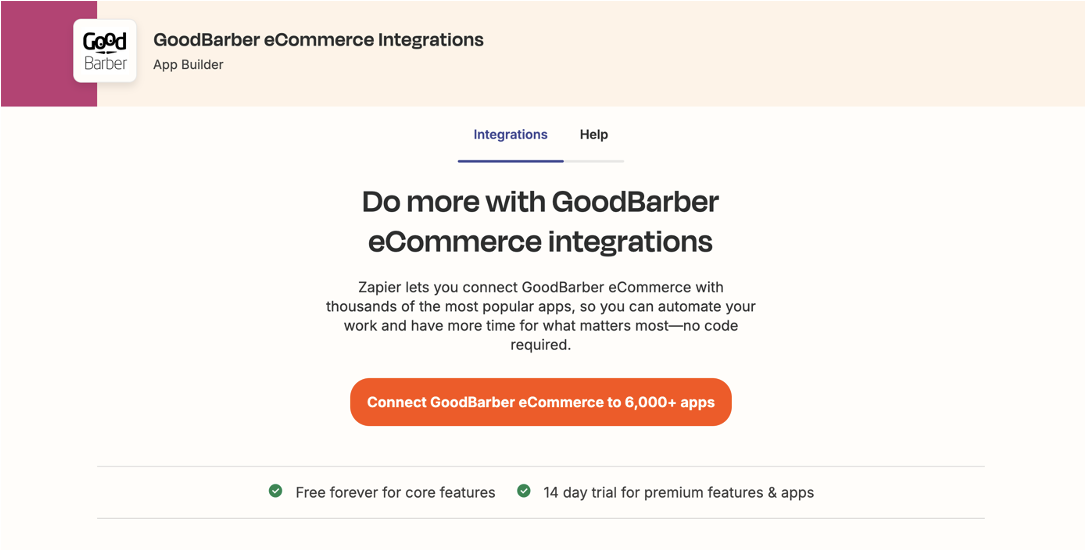Click the word Barber inside the logo
This screenshot has height=550, width=1088.
tap(105, 64)
